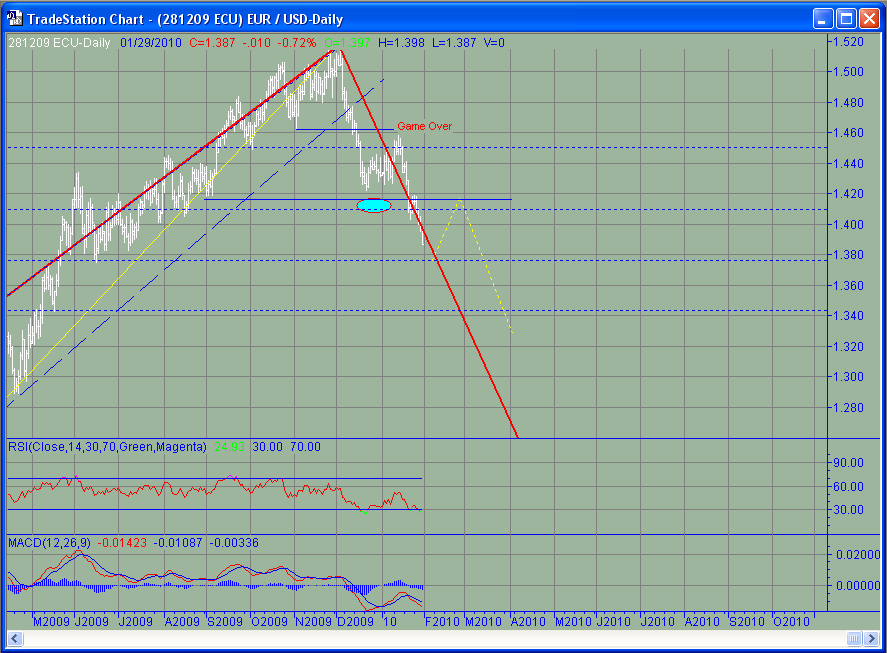Click the 281209 ECU-Daily symbol label
The width and height of the screenshot is (887, 653).
(59, 43)
